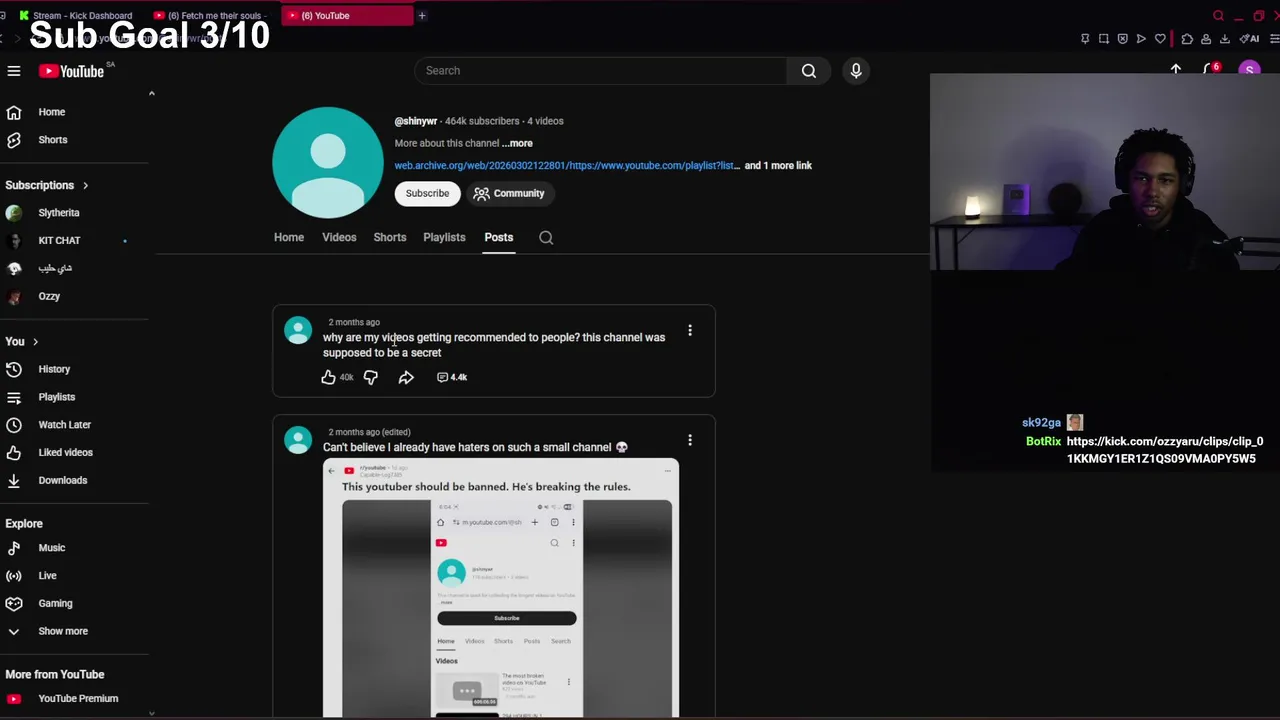
Task: Search within the channel magnifier icon
Action: (x=546, y=238)
